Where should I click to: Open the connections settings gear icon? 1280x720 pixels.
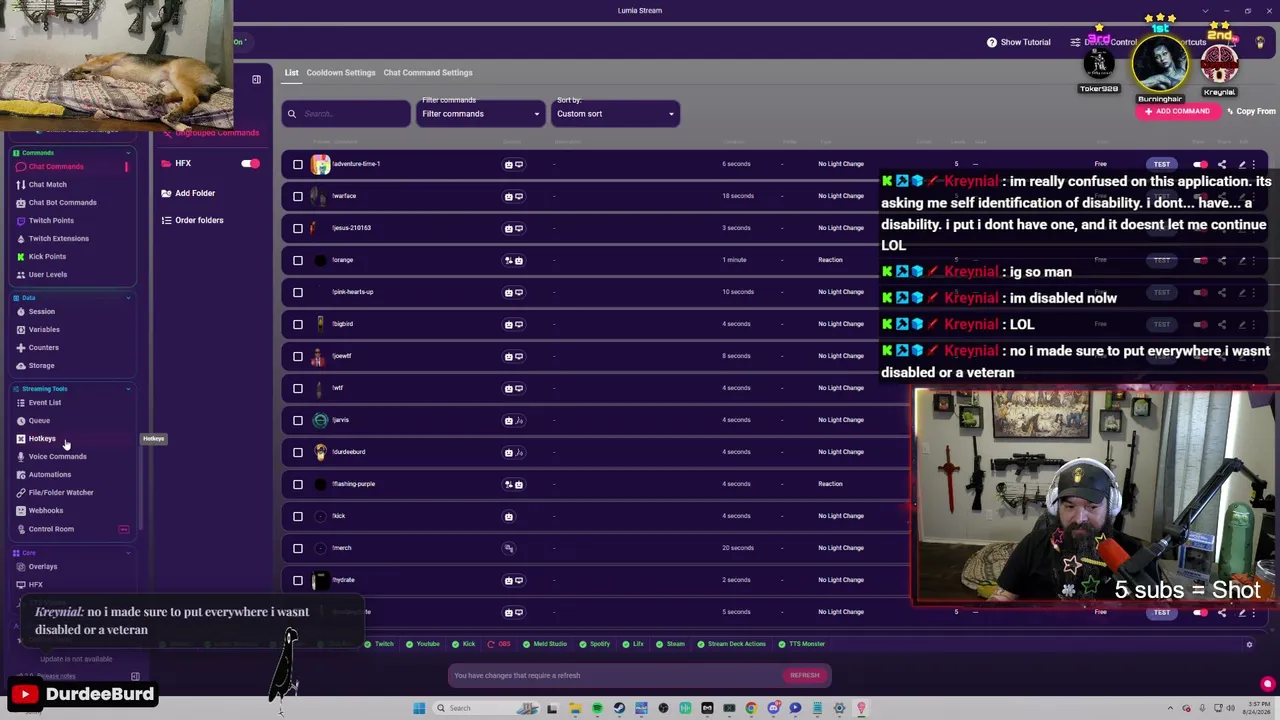[x=1249, y=645]
